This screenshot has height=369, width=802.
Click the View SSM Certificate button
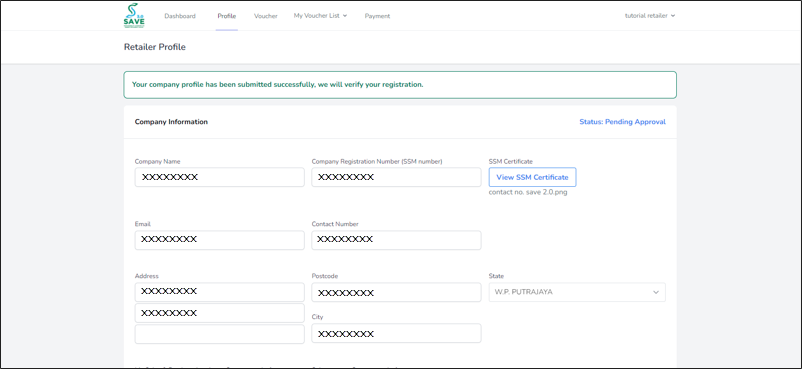(x=532, y=177)
